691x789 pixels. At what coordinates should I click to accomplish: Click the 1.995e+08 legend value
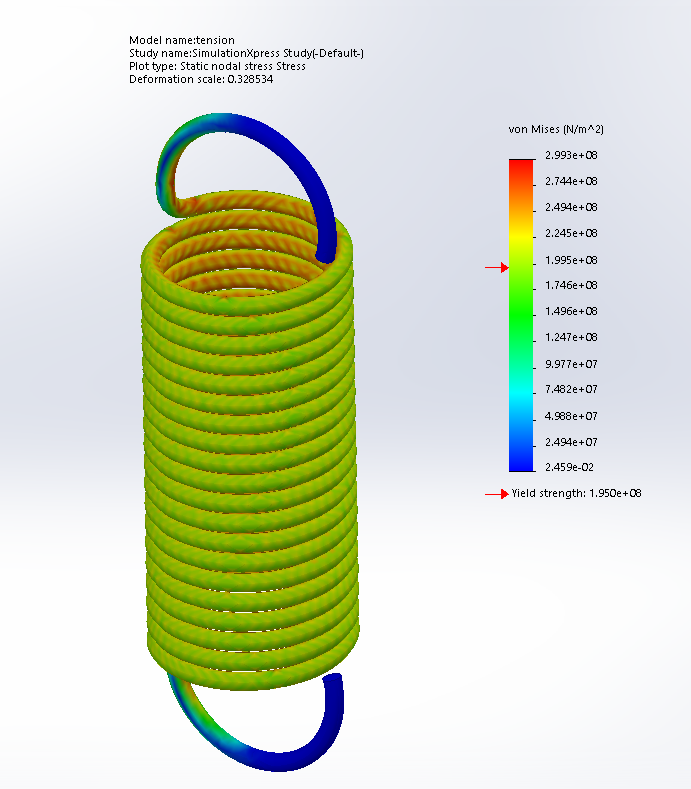tap(569, 260)
